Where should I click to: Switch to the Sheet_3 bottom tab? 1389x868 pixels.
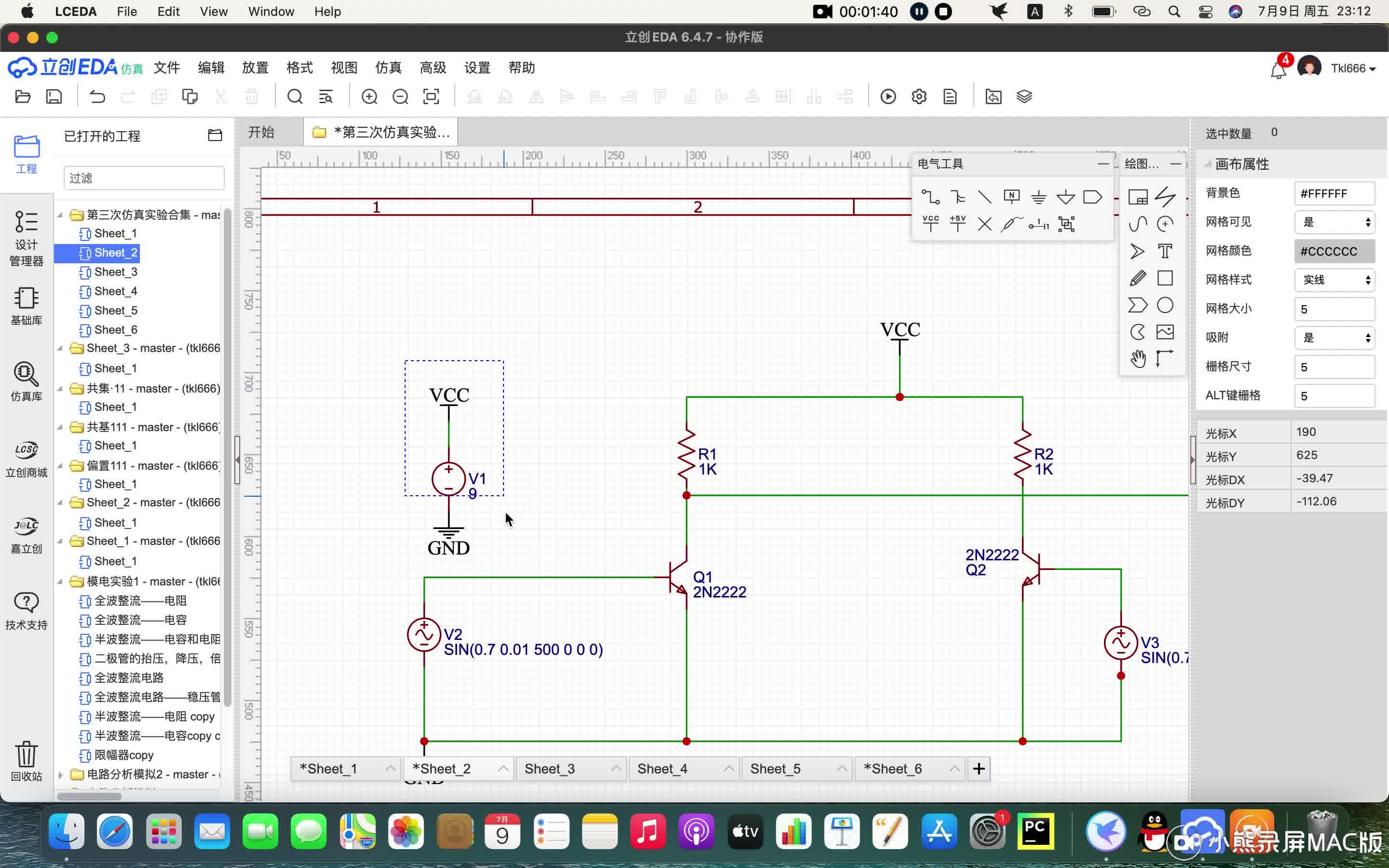[x=549, y=769]
